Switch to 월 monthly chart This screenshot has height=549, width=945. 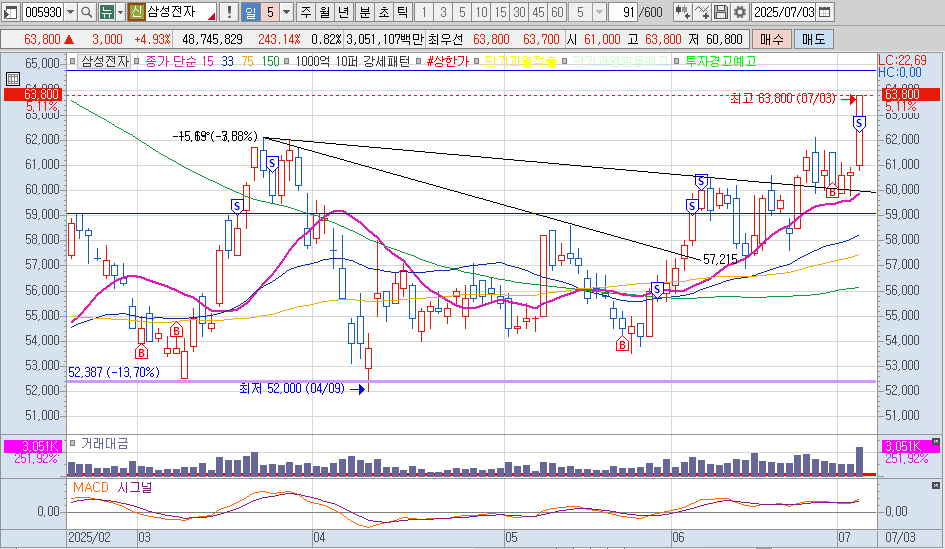pyautogui.click(x=325, y=11)
